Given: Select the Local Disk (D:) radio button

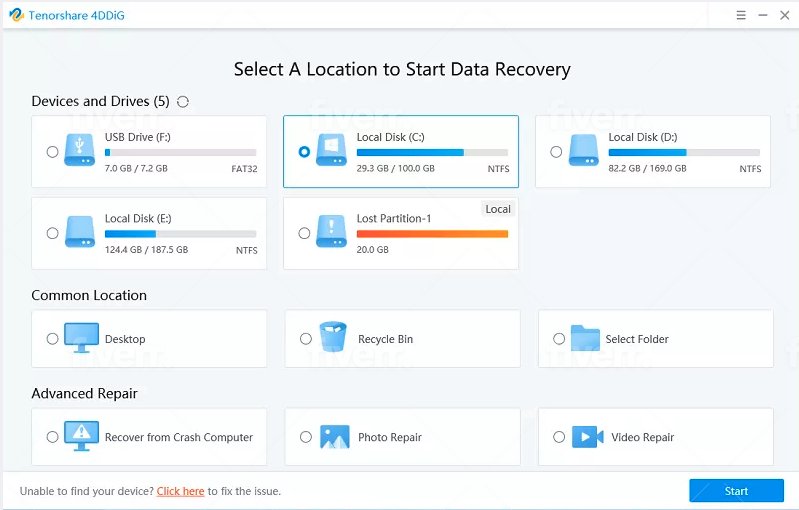Looking at the screenshot, I should coord(556,152).
